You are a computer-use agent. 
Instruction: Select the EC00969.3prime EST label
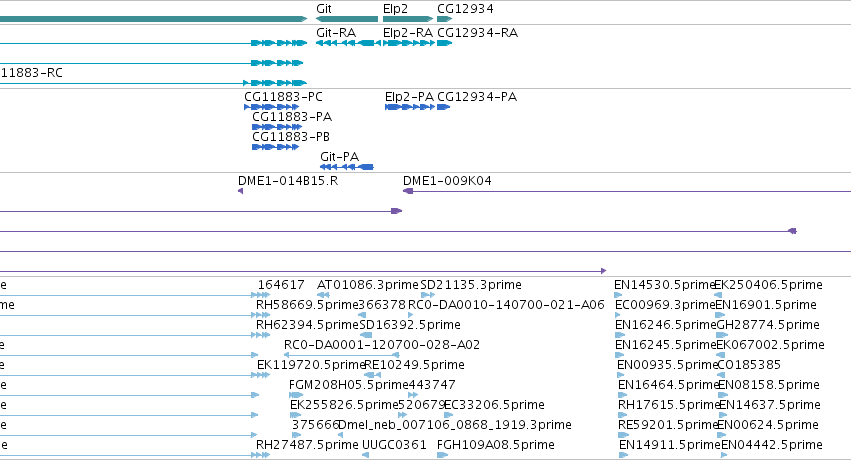[665, 305]
